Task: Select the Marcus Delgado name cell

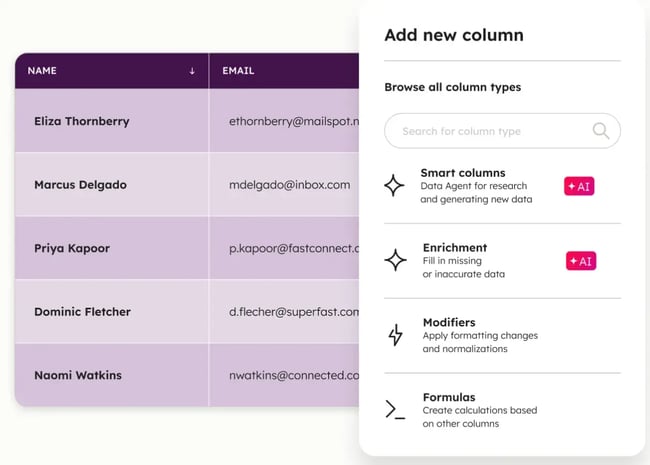Action: click(80, 185)
